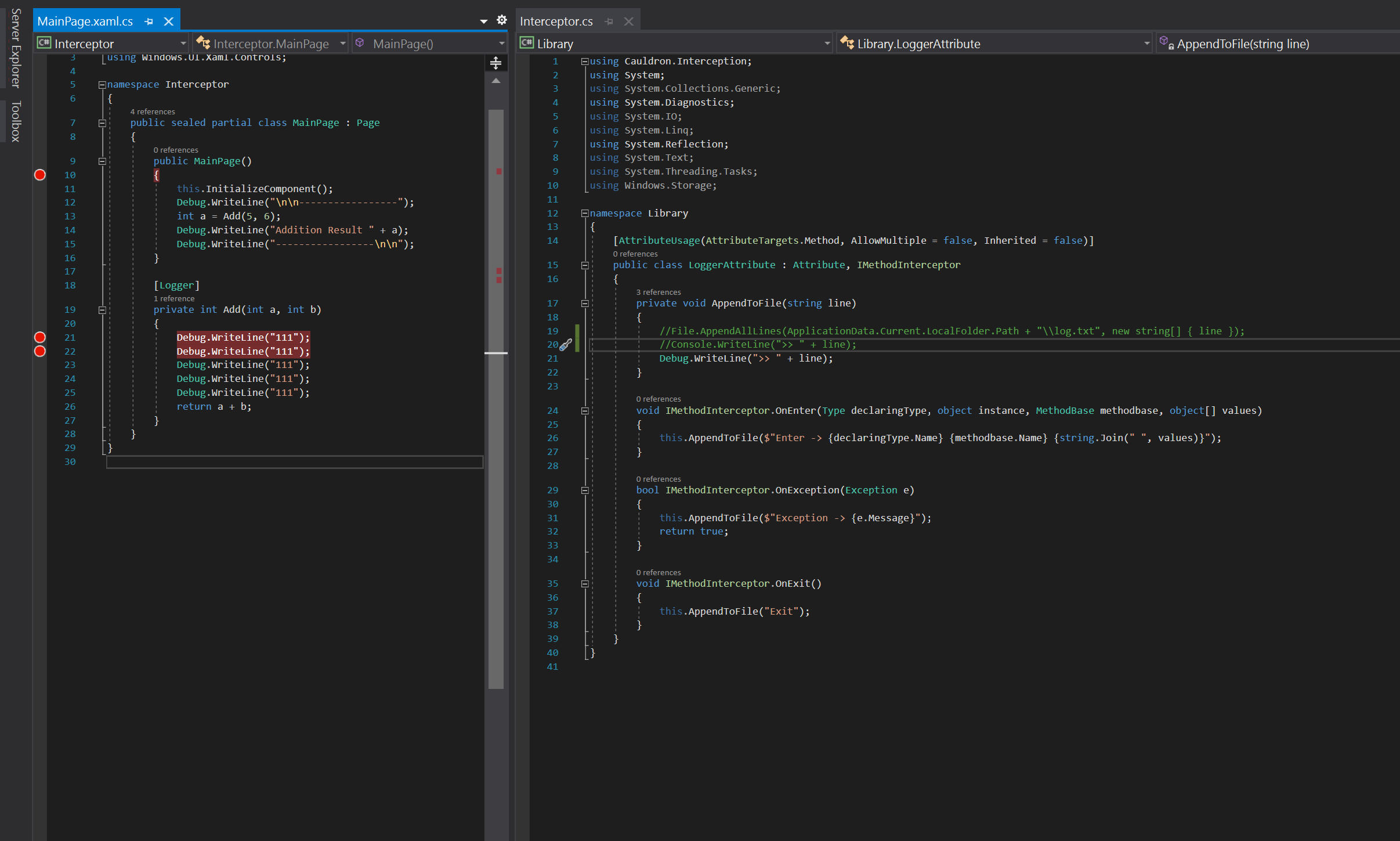Pin the MainPage.xaml.cs tab
1400x841 pixels.
[149, 21]
